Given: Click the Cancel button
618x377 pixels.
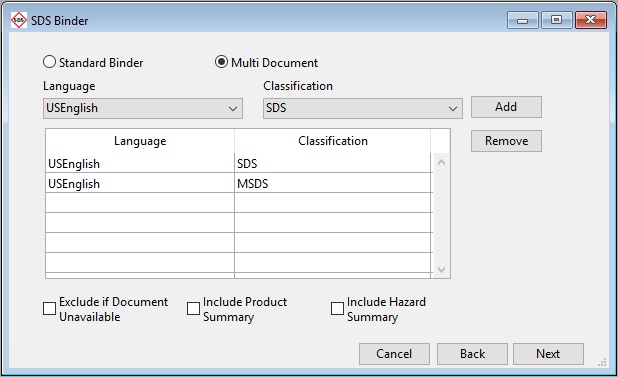Looking at the screenshot, I should pyautogui.click(x=394, y=354).
